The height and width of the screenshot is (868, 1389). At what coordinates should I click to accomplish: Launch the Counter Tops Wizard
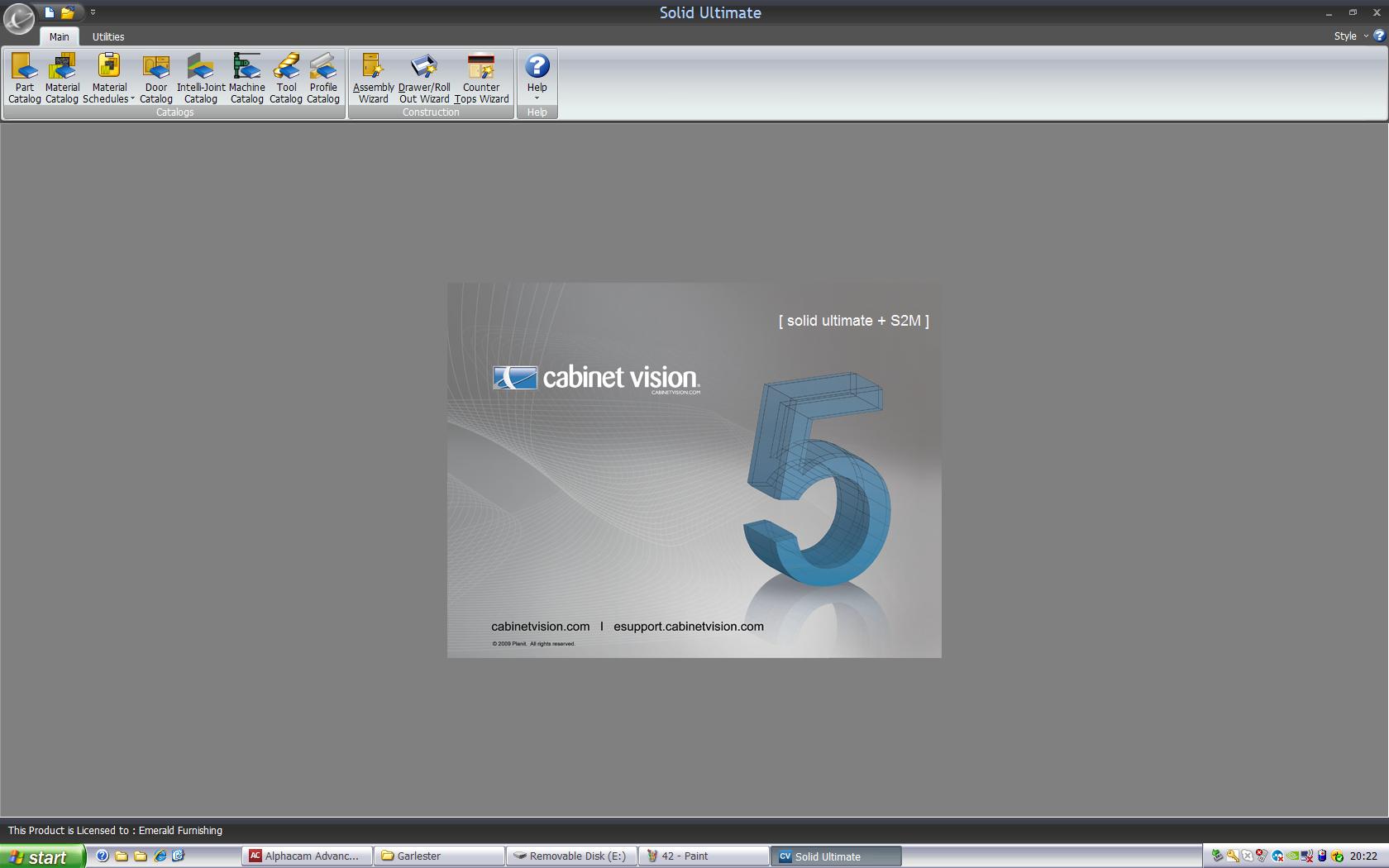[481, 79]
